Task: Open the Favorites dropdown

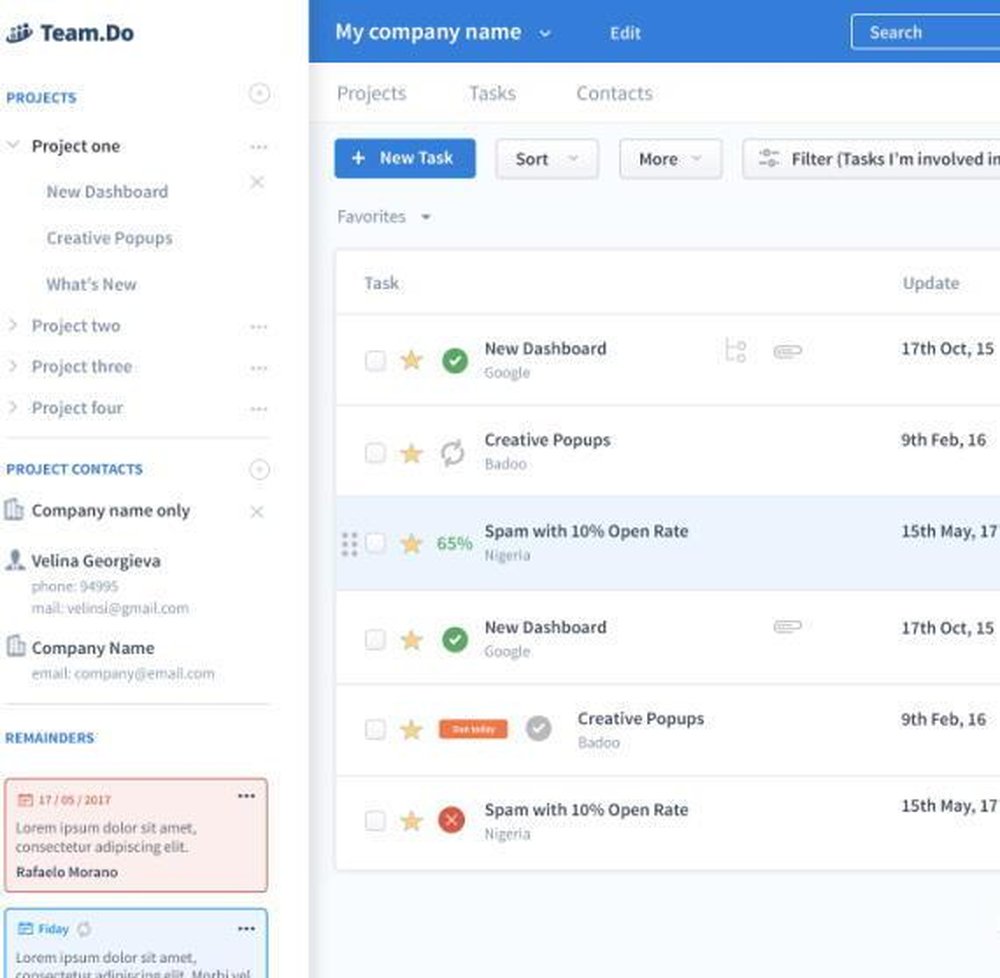Action: click(x=384, y=217)
